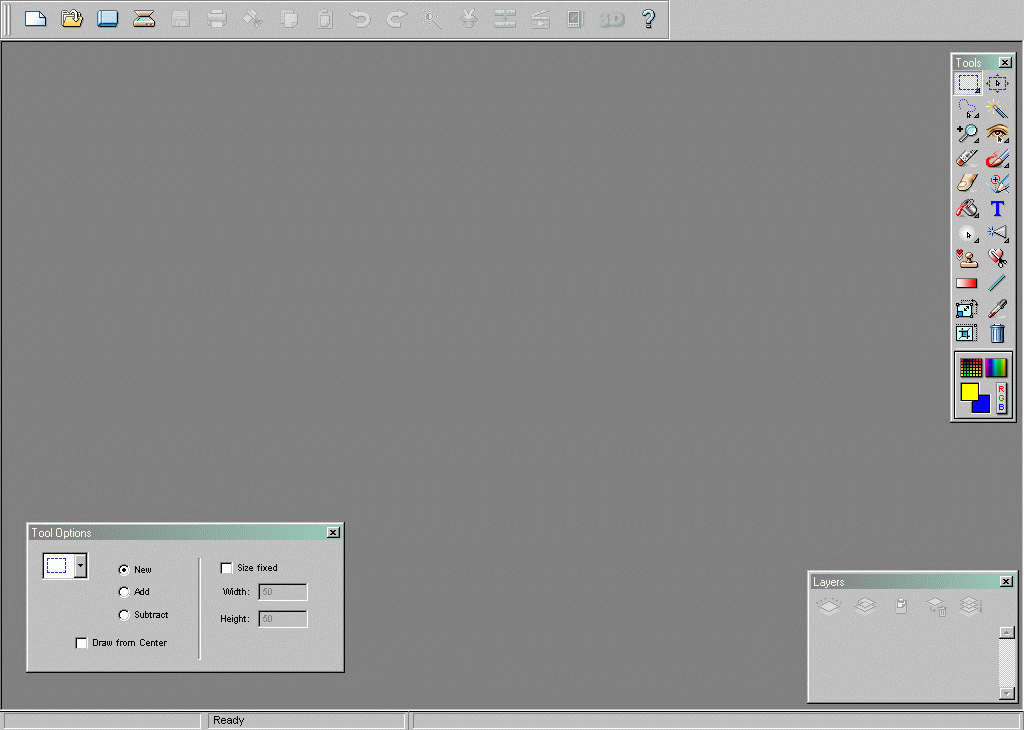Image resolution: width=1024 pixels, height=730 pixels.
Task: Click the Width input field
Action: pyautogui.click(x=282, y=591)
